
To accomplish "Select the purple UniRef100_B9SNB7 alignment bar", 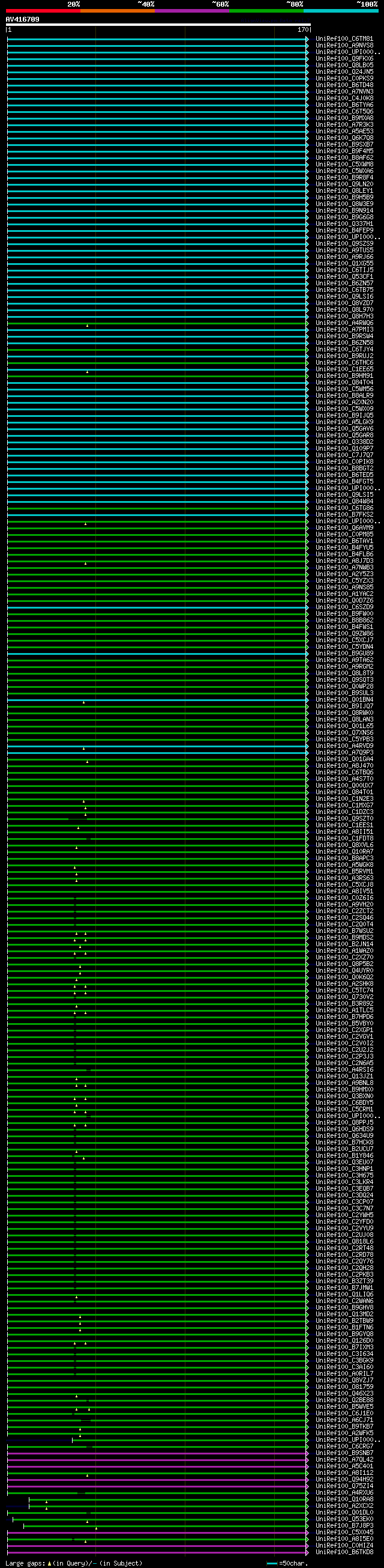I will [157, 1453].
